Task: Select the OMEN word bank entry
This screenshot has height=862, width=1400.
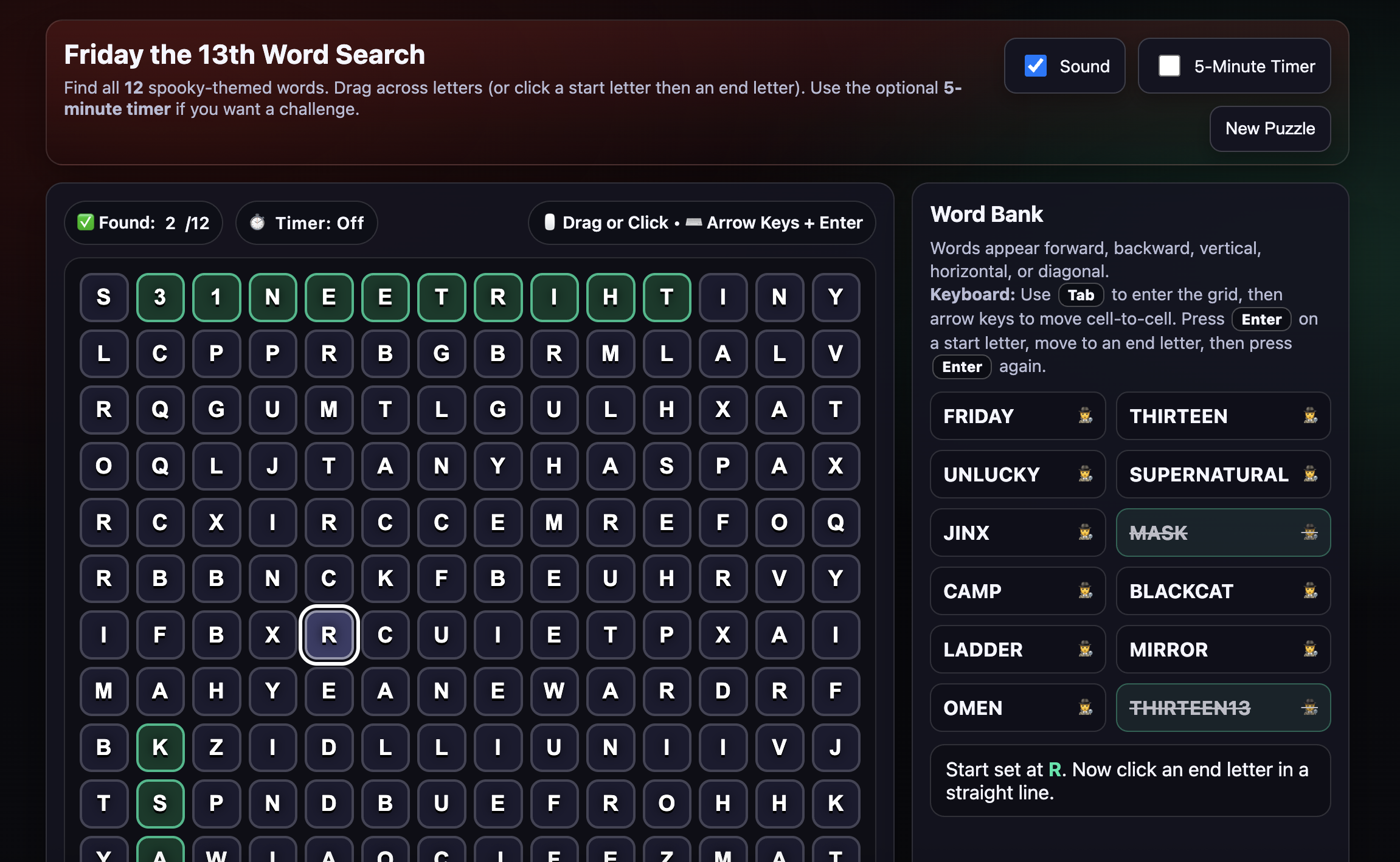Action: pos(1017,708)
